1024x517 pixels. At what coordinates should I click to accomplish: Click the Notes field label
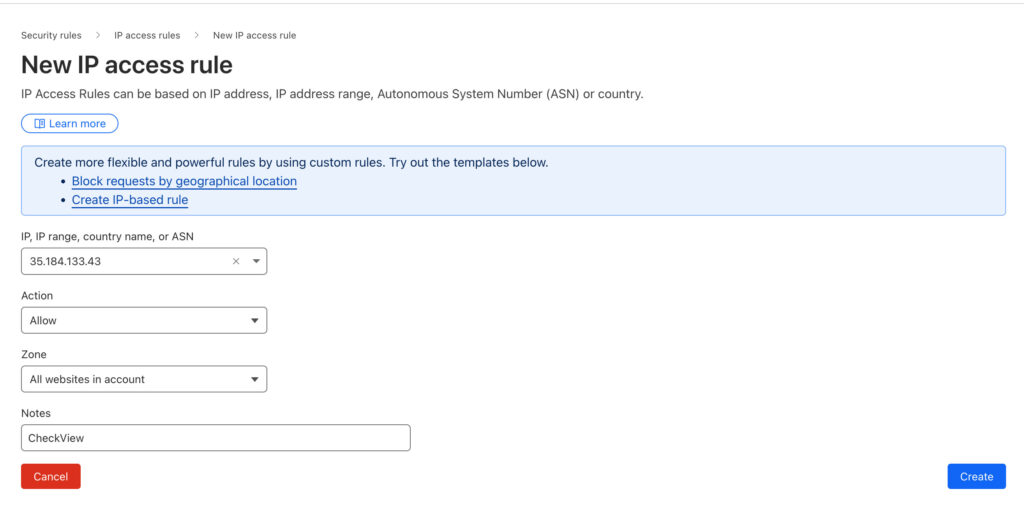35,413
